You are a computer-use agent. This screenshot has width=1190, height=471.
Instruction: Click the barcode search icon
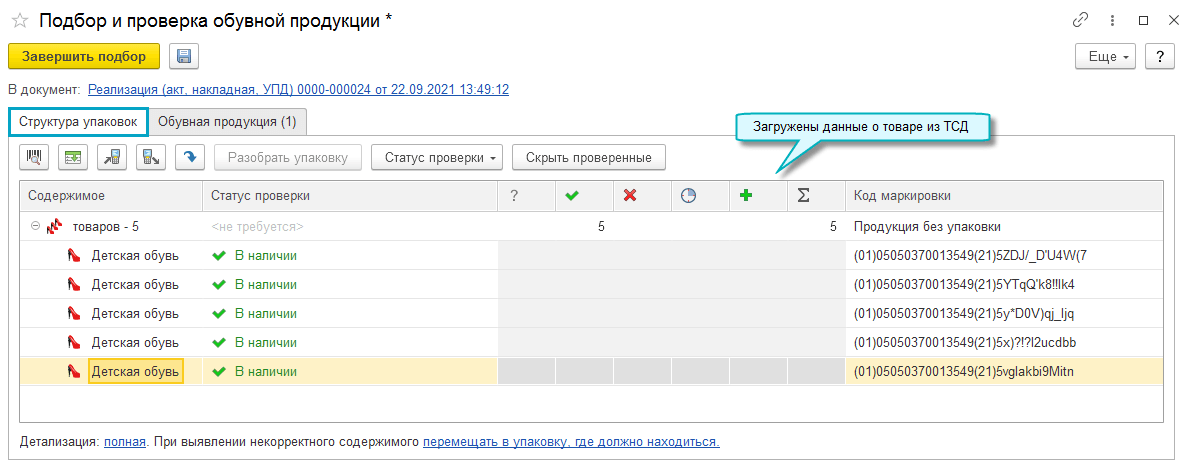click(x=35, y=157)
